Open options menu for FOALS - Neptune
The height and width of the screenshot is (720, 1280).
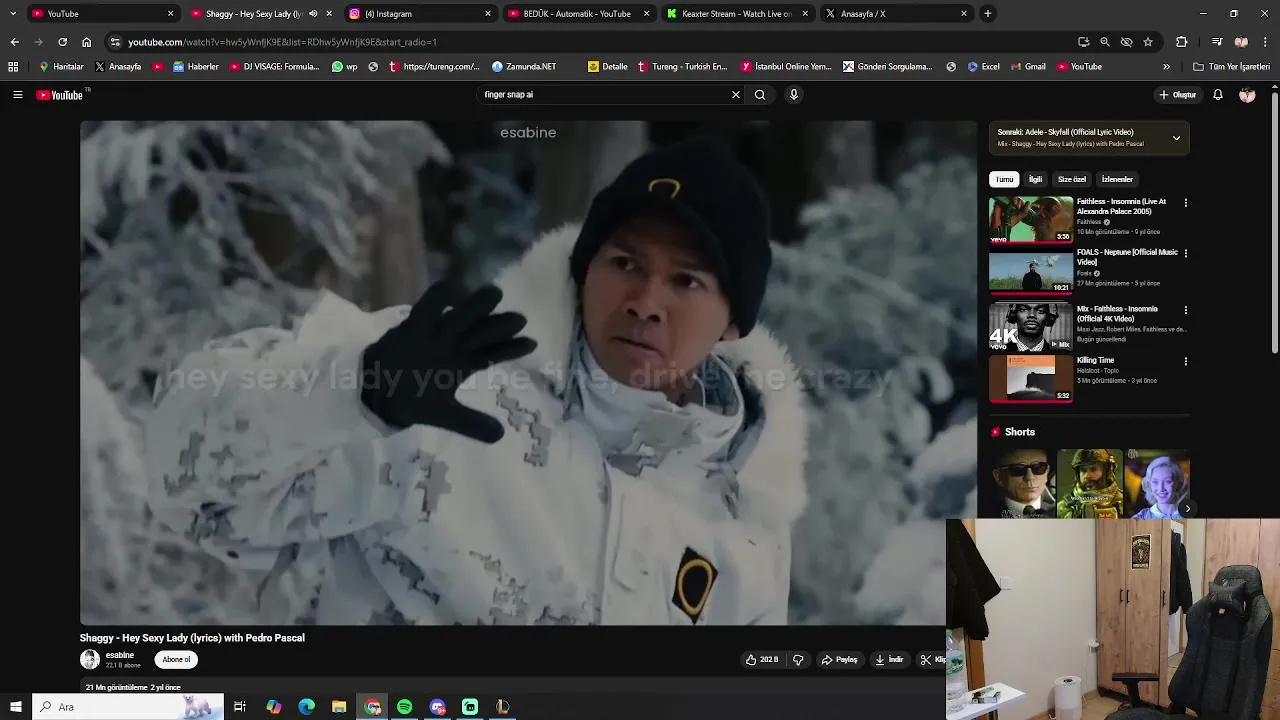tap(1186, 254)
